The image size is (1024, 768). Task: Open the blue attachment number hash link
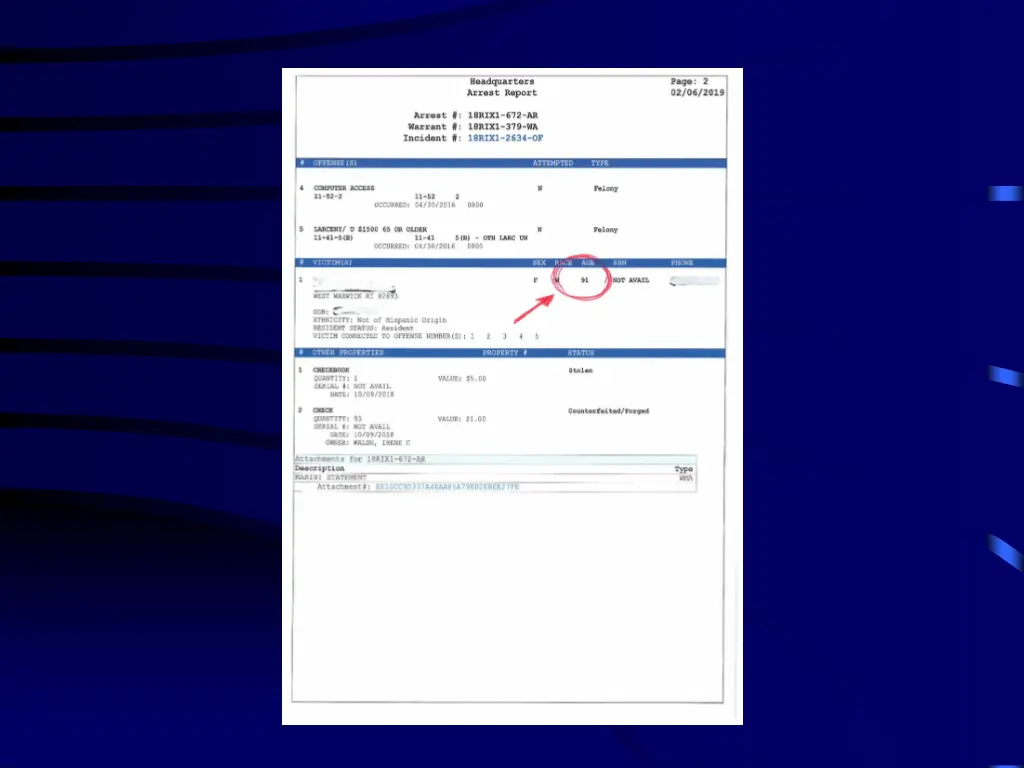coord(447,487)
